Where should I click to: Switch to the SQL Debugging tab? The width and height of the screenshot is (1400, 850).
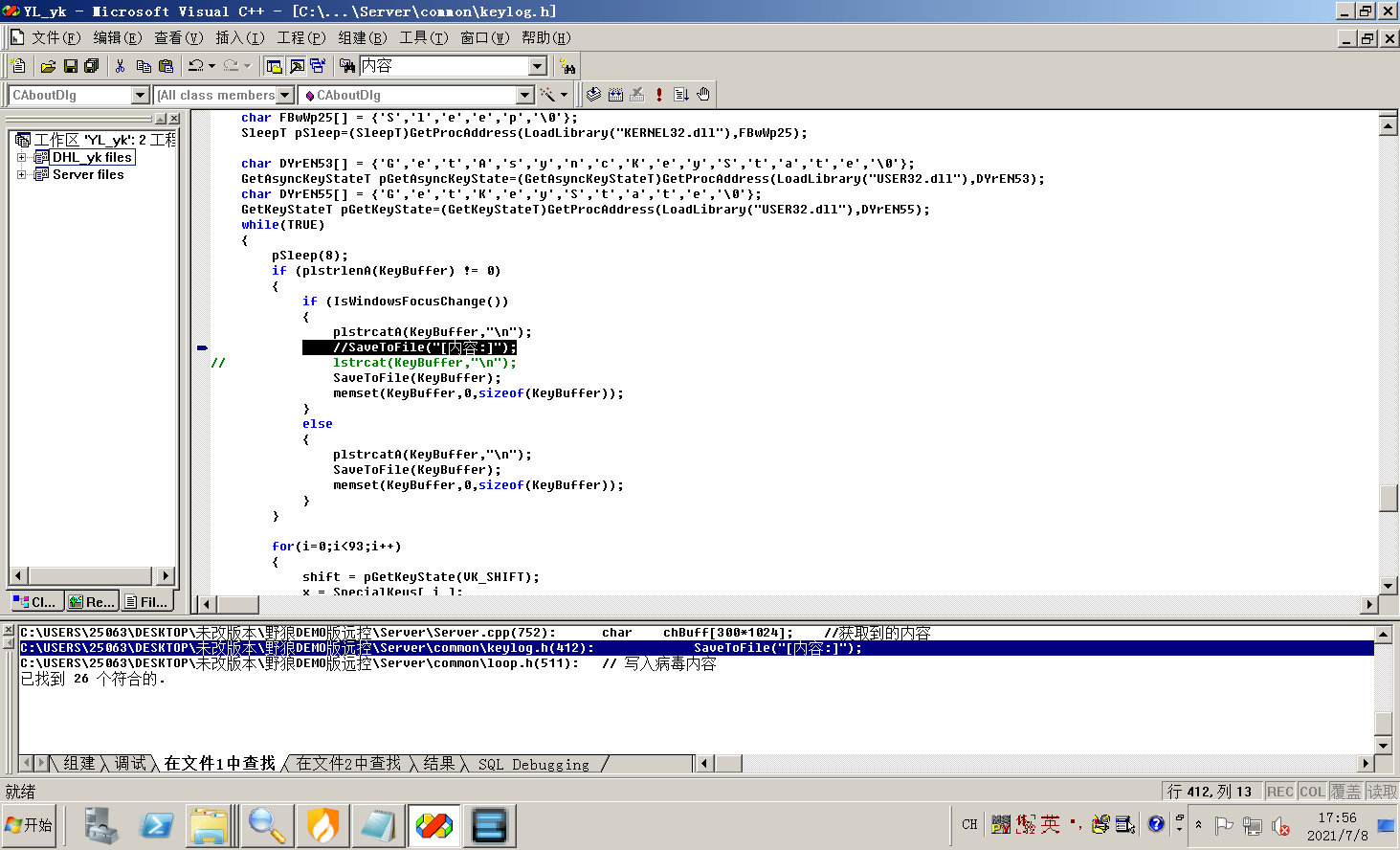point(534,764)
